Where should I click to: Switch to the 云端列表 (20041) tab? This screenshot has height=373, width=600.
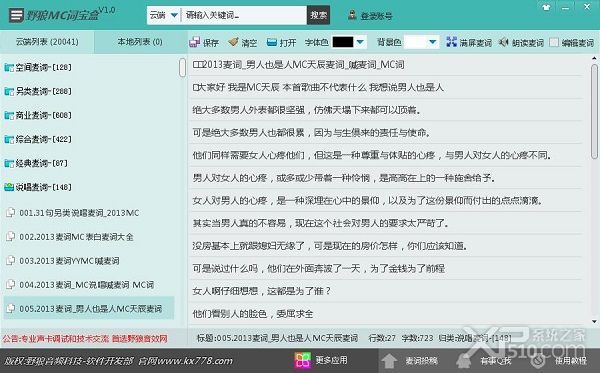[x=47, y=42]
